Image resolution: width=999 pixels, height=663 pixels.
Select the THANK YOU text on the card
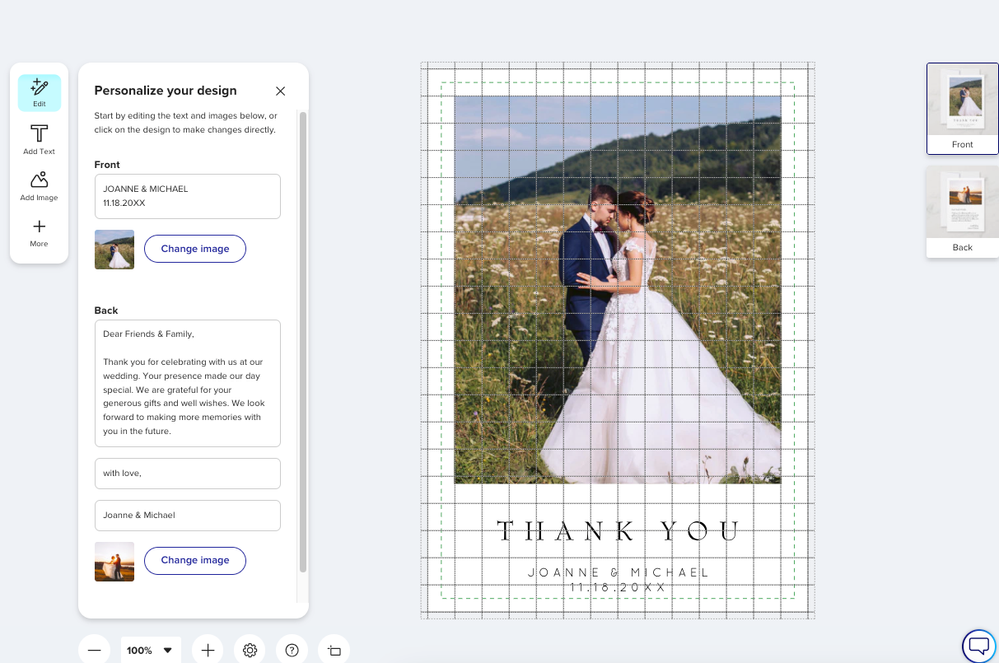tap(618, 531)
